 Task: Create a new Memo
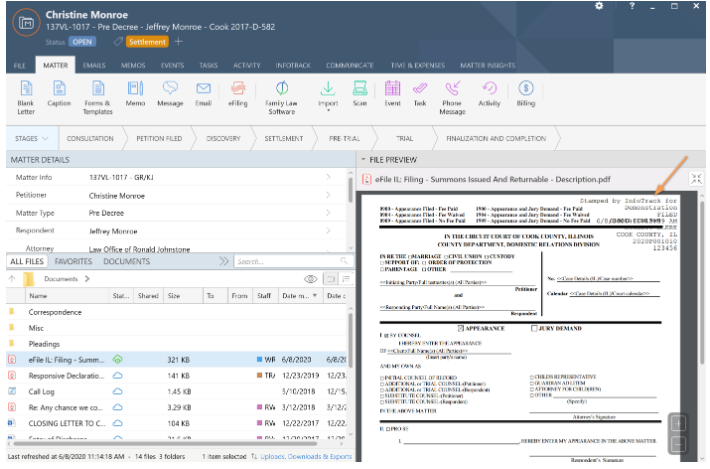(x=135, y=94)
